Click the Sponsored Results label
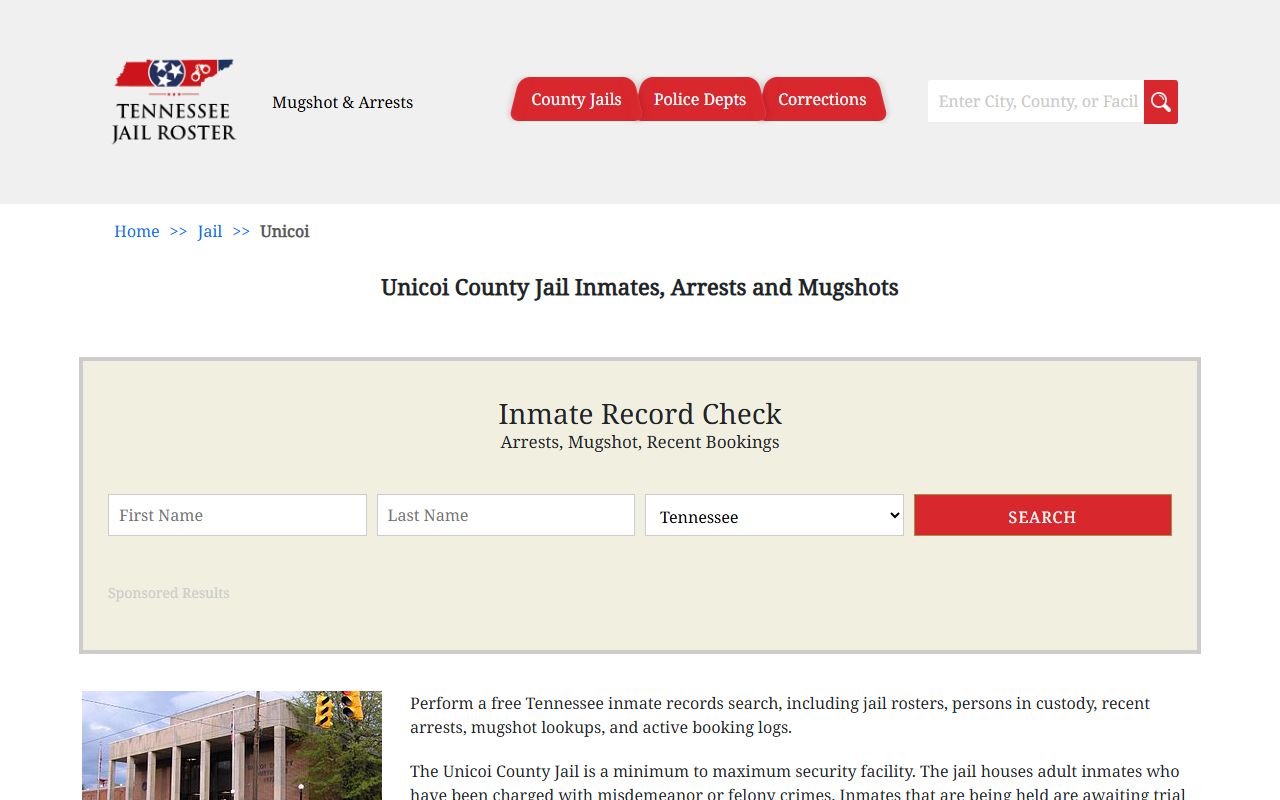 point(169,593)
